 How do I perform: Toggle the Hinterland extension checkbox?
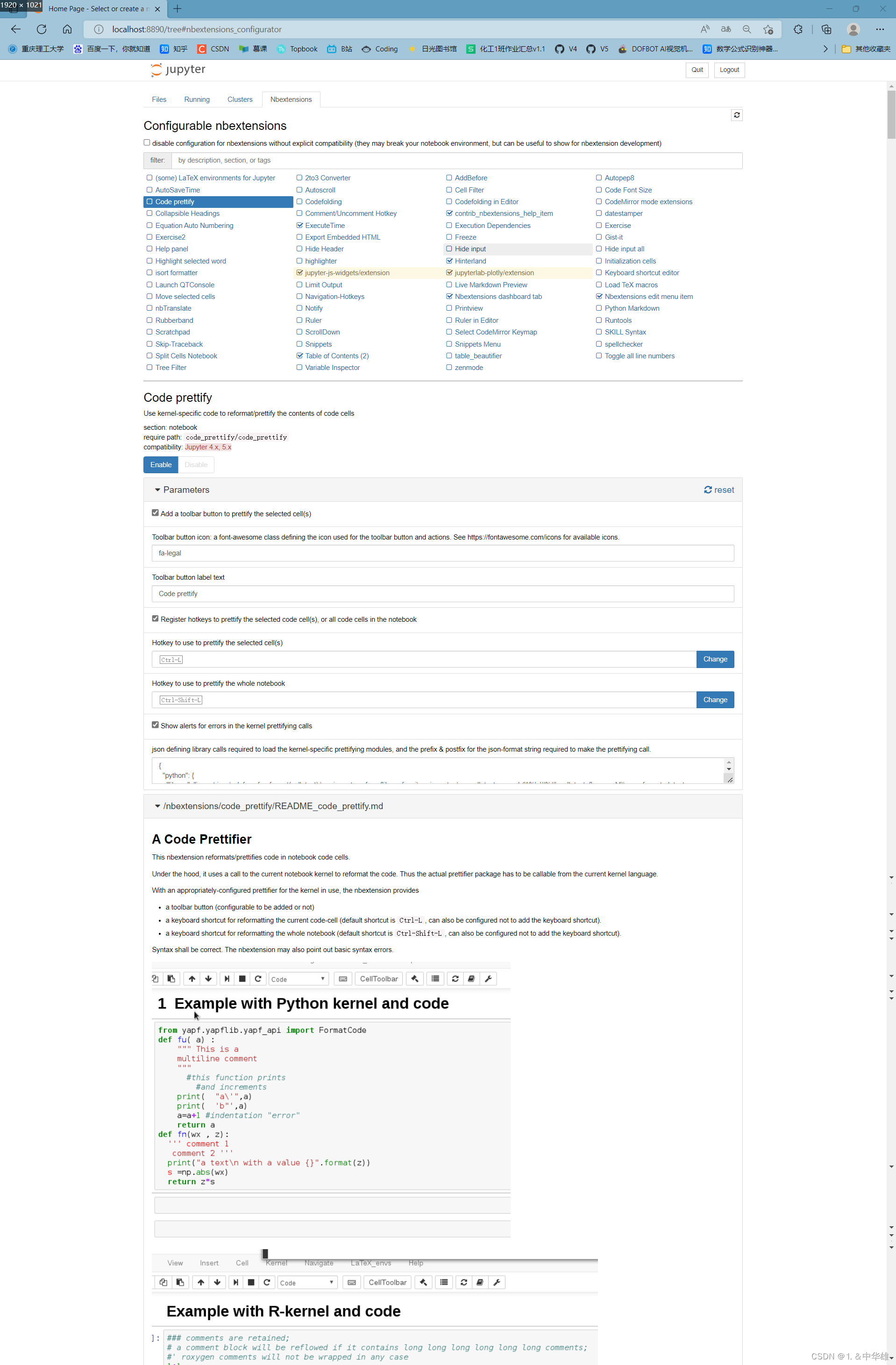click(449, 261)
